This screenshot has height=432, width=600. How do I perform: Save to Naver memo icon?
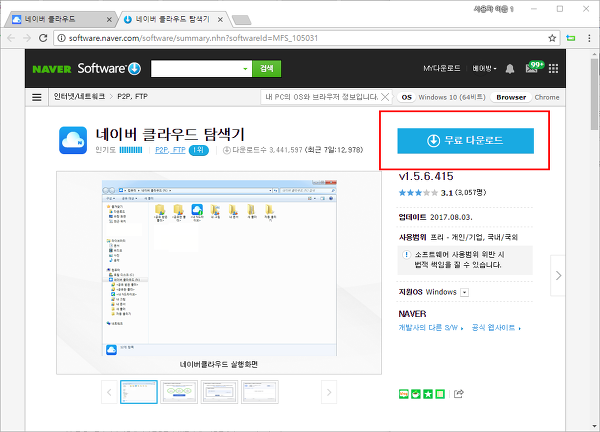click(440, 394)
